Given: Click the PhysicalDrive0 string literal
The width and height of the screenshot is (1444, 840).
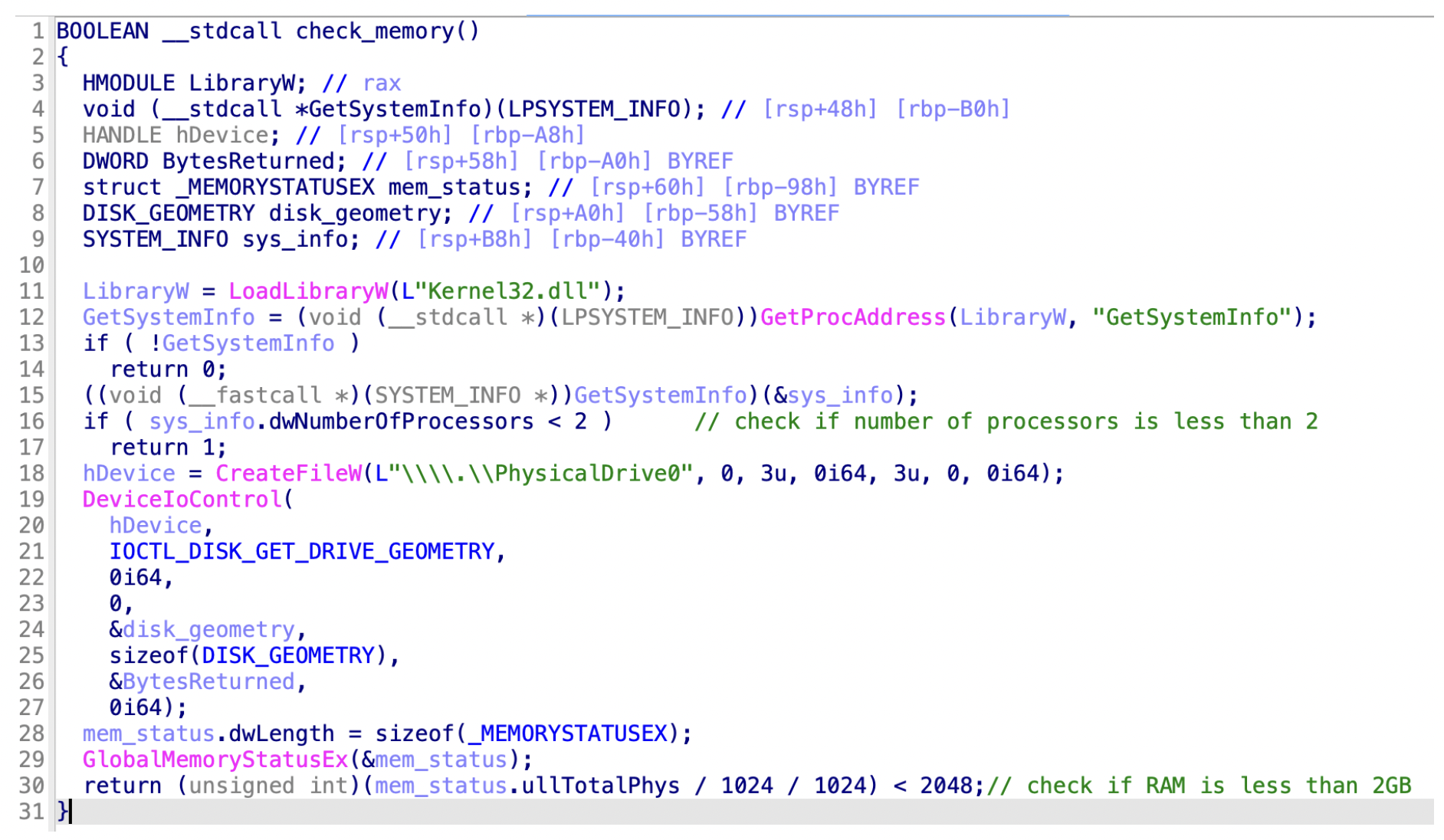Looking at the screenshot, I should click(x=534, y=474).
